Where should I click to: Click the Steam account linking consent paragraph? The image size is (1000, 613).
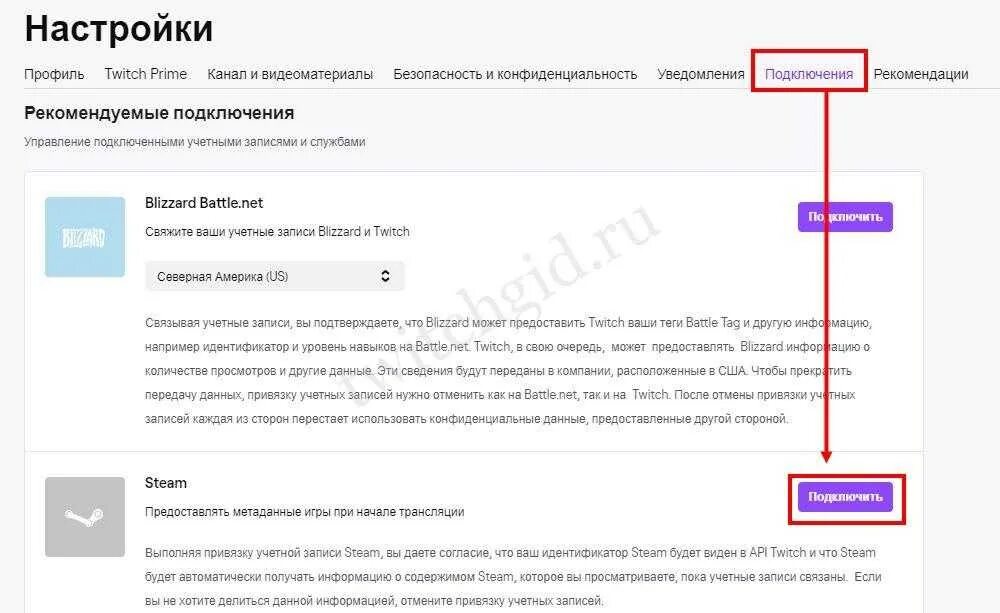coord(513,577)
